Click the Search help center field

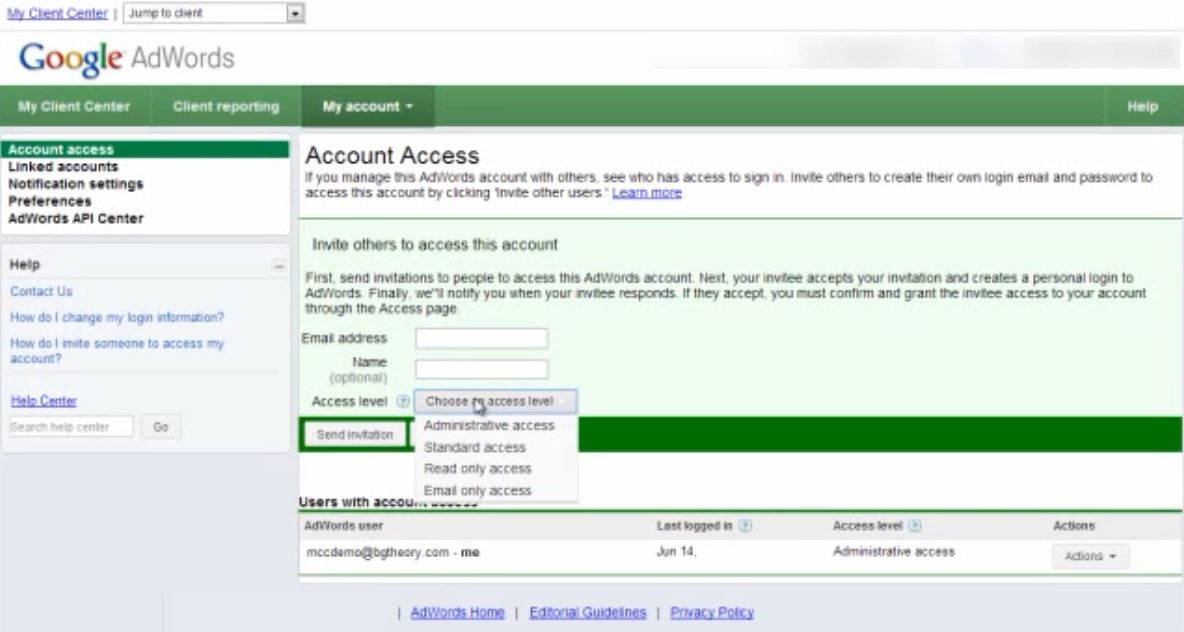(x=71, y=427)
